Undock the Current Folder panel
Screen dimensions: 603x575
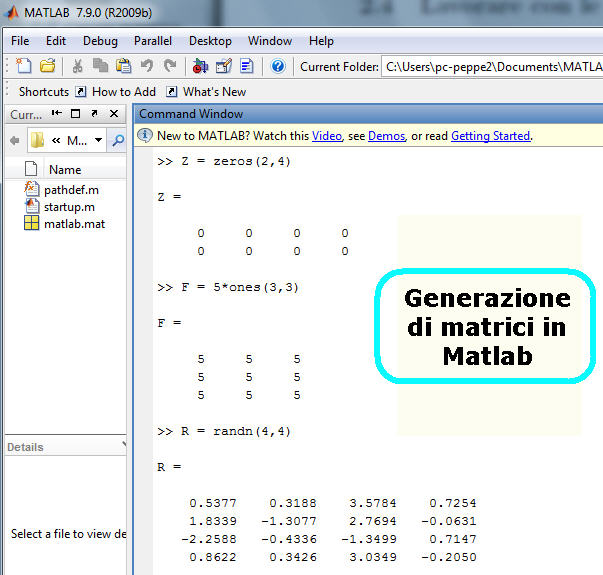tap(94, 113)
